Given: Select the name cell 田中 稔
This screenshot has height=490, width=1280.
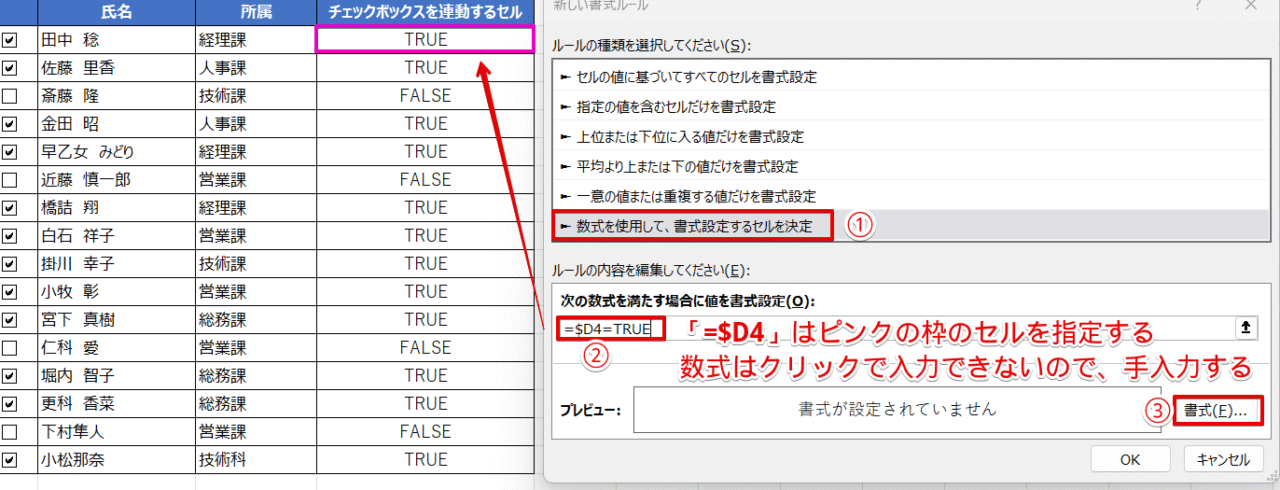Looking at the screenshot, I should pyautogui.click(x=116, y=41).
